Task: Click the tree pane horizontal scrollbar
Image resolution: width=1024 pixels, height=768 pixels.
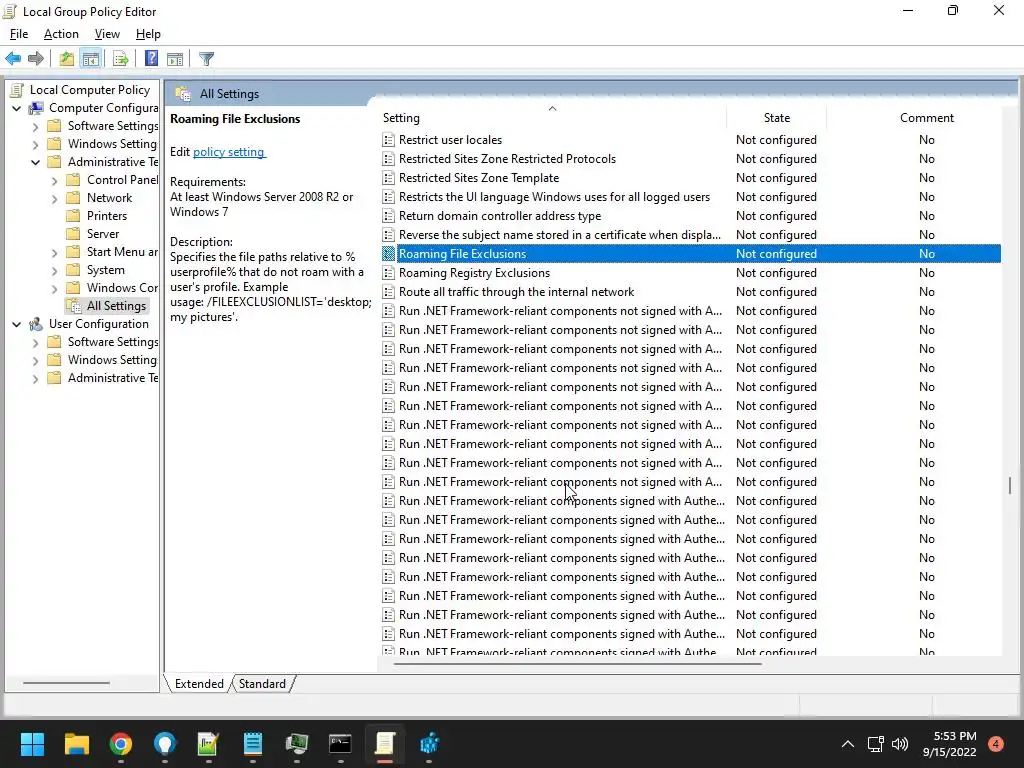Action: tap(67, 683)
